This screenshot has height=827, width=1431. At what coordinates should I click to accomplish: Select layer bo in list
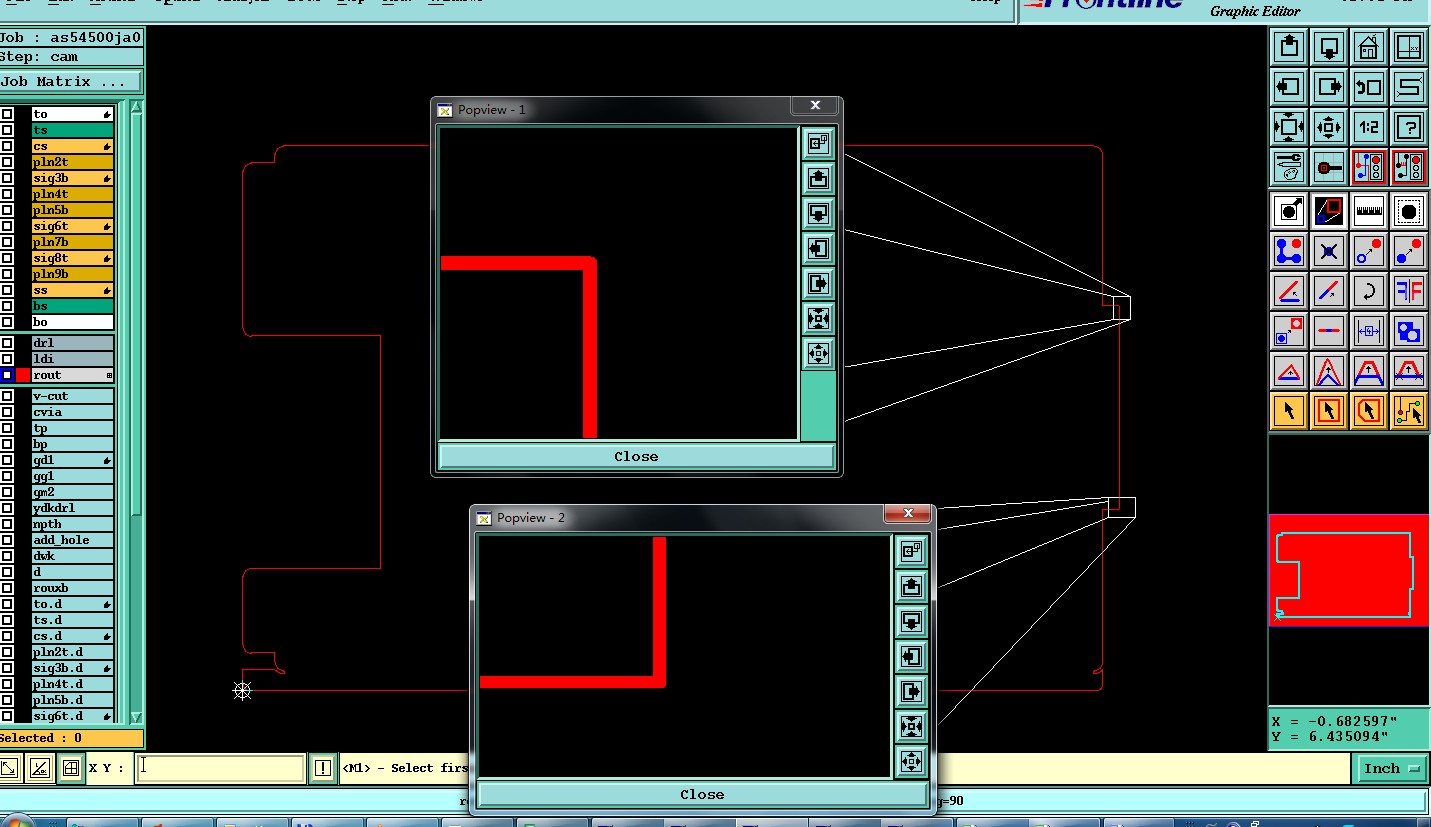72,322
